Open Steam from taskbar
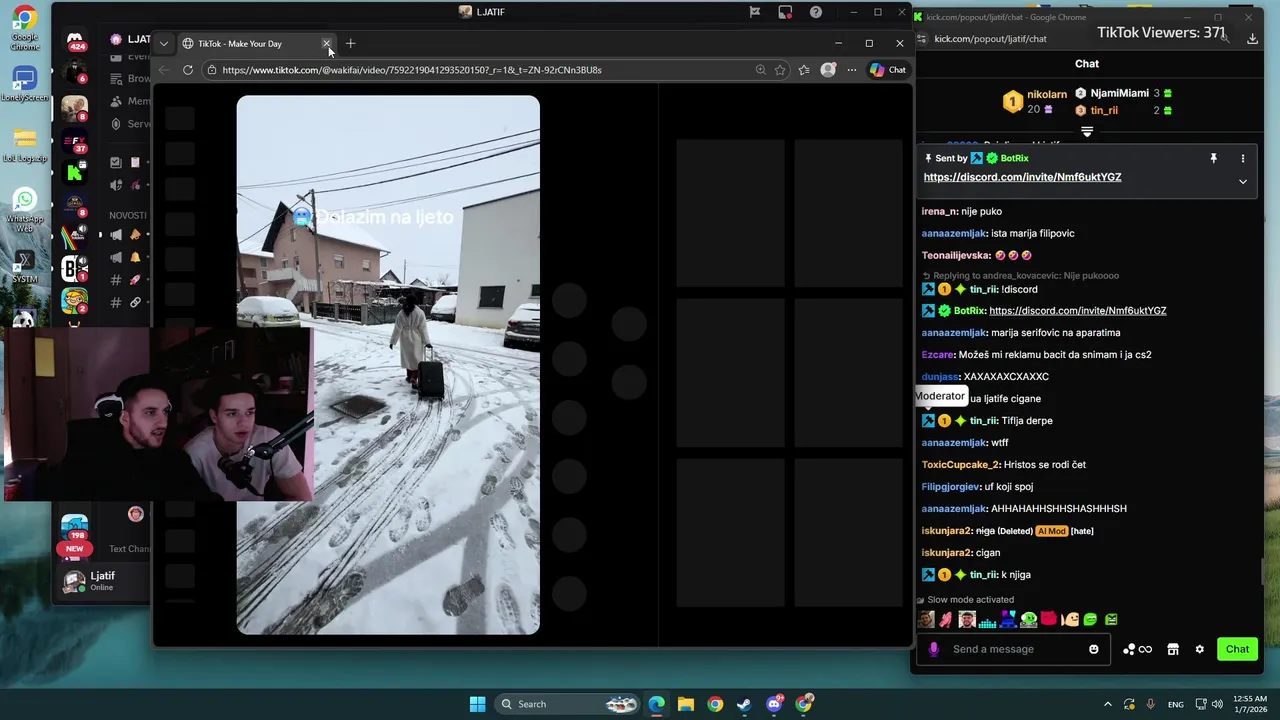The image size is (1280, 720). pos(744,704)
